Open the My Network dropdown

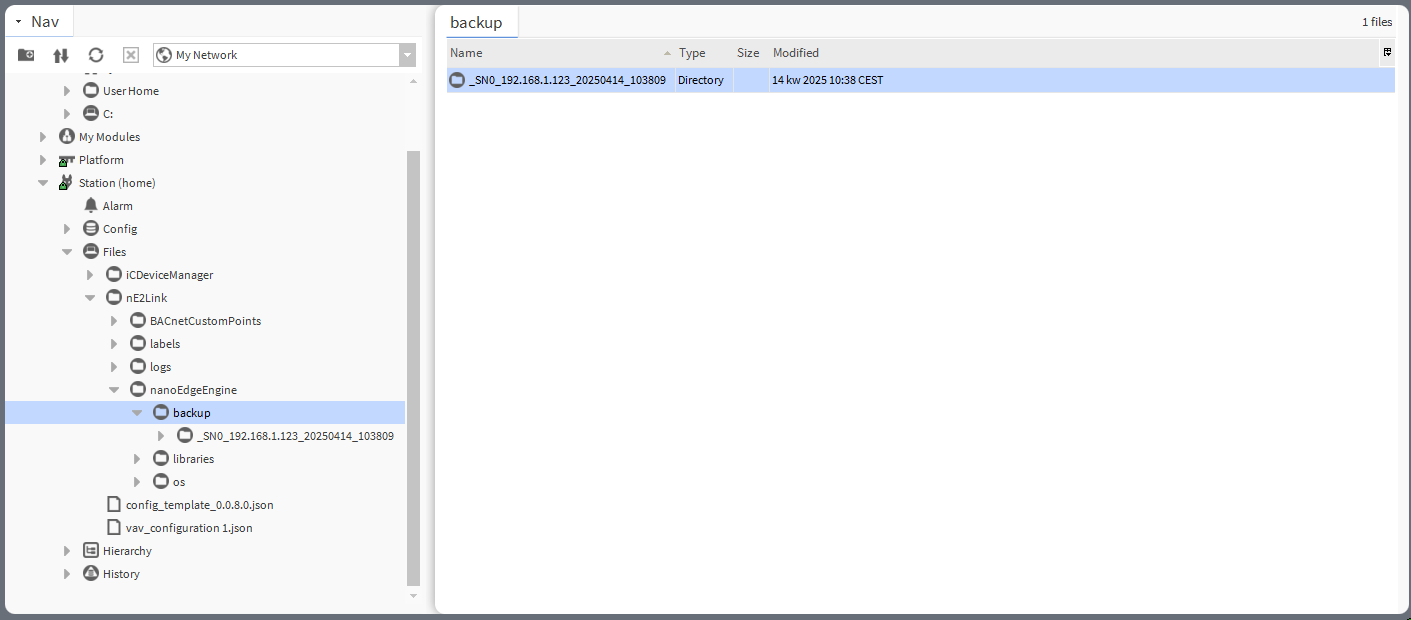coord(407,55)
